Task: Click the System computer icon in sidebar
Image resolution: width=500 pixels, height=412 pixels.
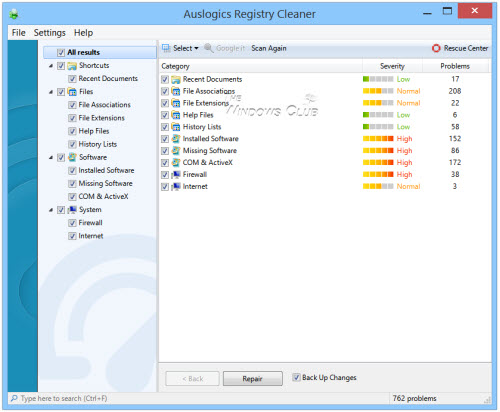Action: (72, 210)
